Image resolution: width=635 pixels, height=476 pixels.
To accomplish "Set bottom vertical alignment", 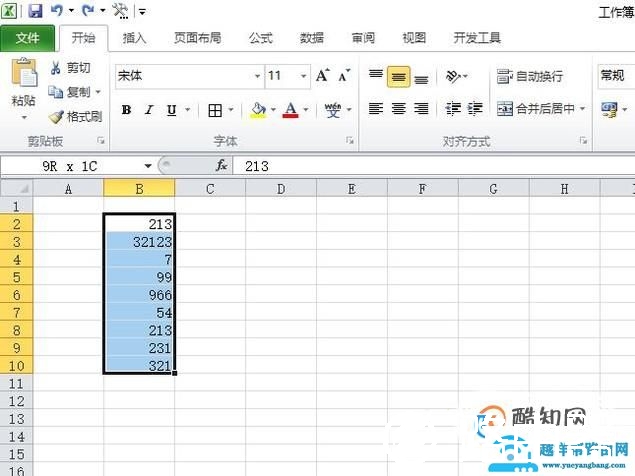I will tap(421, 77).
